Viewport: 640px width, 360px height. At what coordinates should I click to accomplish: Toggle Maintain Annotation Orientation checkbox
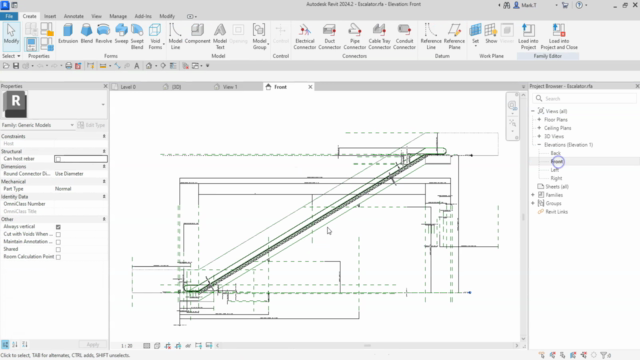point(58,242)
